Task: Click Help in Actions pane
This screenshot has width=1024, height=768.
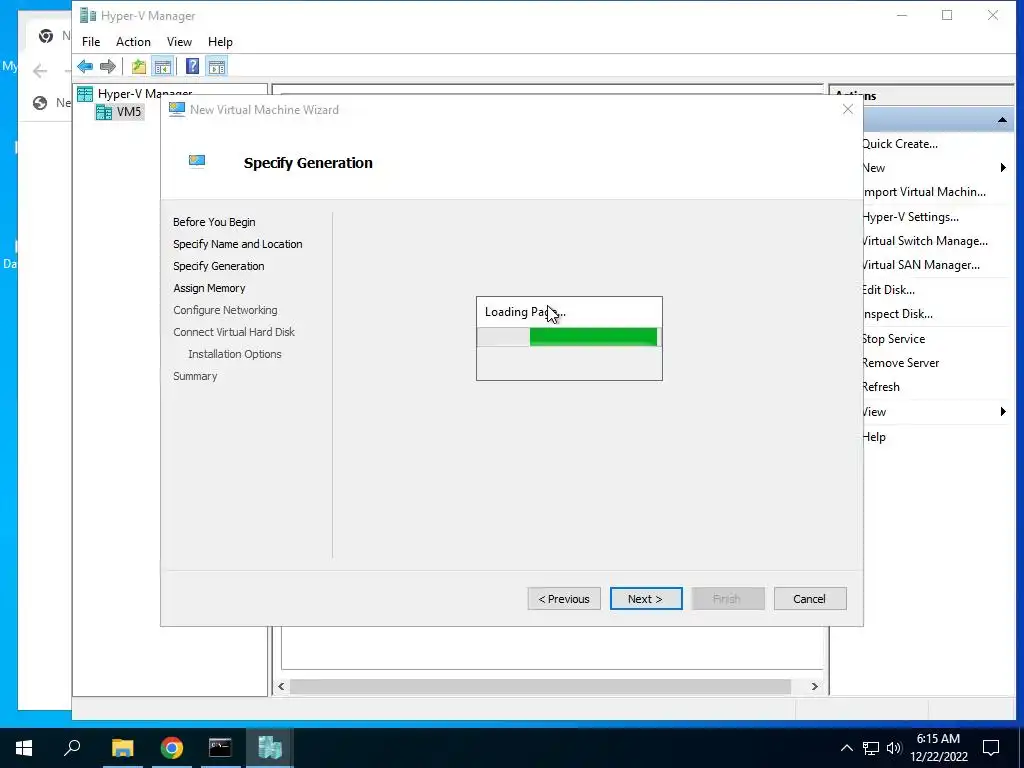Action: tap(874, 437)
